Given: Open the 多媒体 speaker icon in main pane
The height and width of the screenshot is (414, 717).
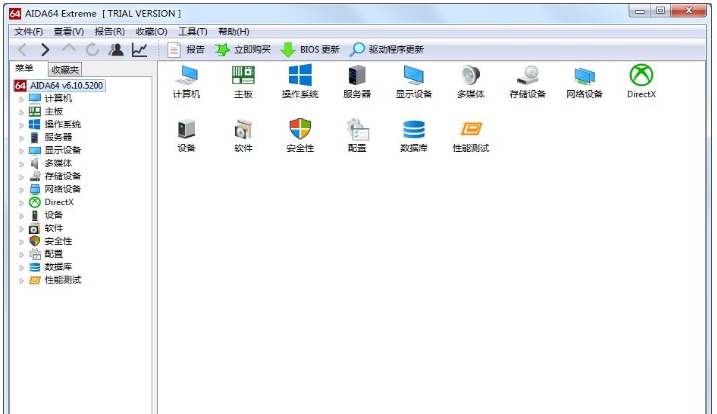Looking at the screenshot, I should tap(471, 81).
